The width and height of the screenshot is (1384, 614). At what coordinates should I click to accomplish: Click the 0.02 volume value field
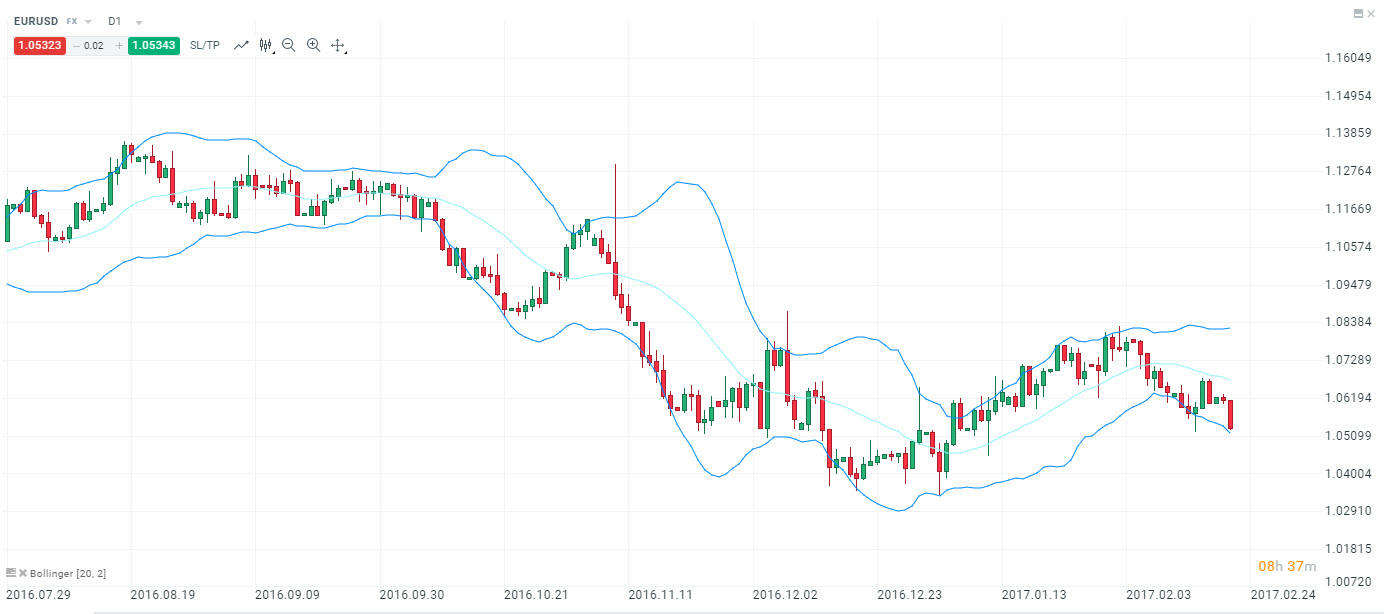pos(95,45)
